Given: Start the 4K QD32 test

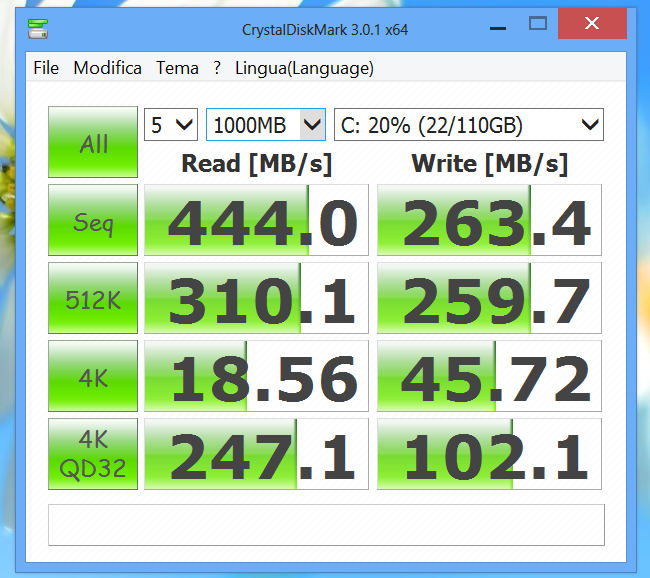Looking at the screenshot, I should tap(93, 454).
